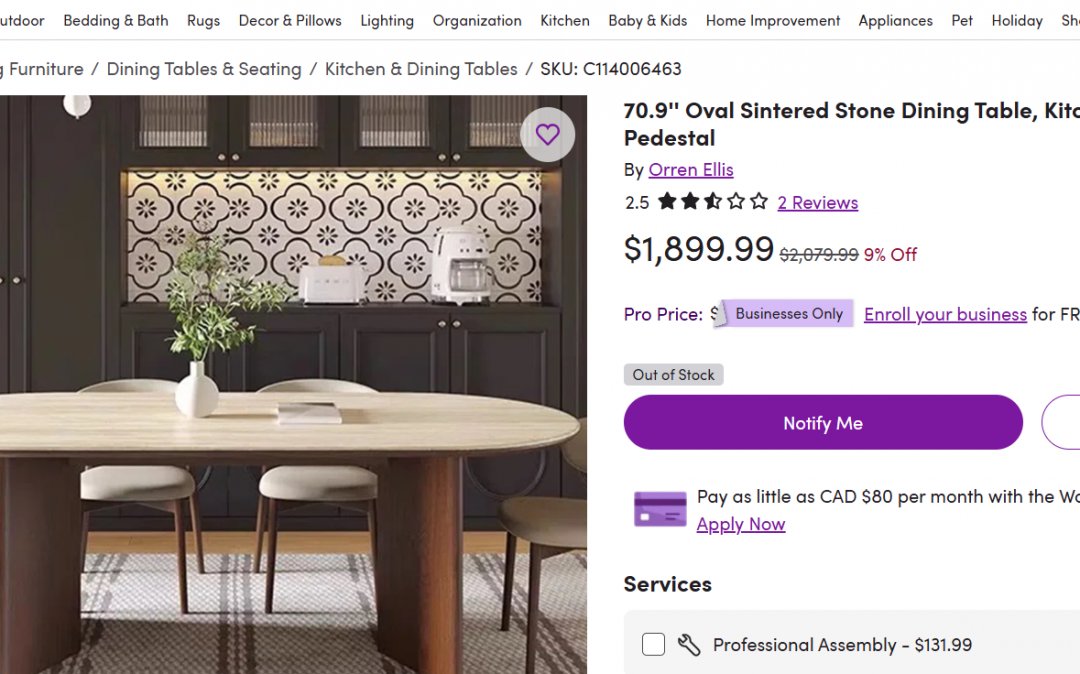This screenshot has height=674, width=1080.
Task: Read the 2 Reviews link
Action: pyautogui.click(x=817, y=203)
